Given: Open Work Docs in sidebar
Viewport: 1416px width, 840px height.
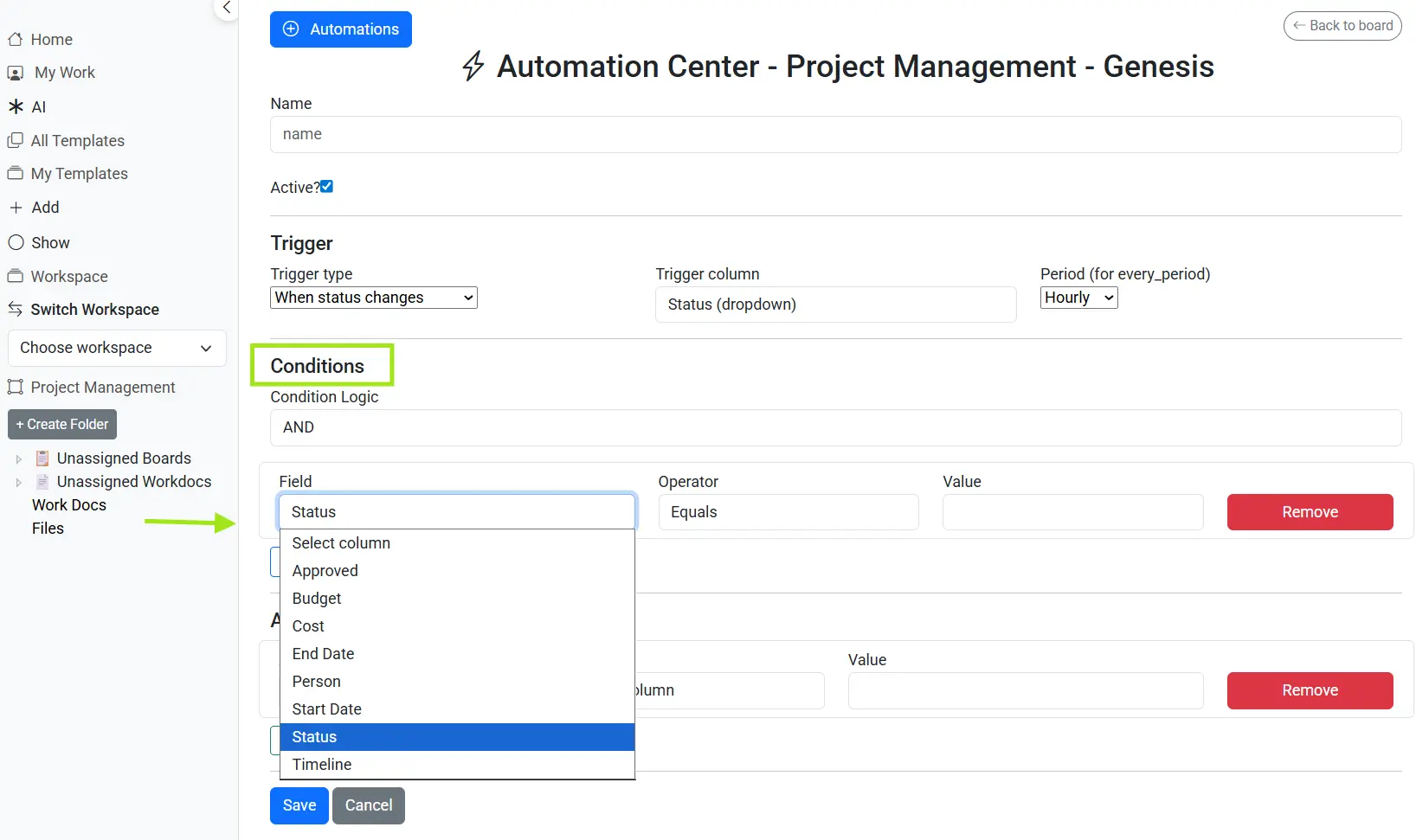Looking at the screenshot, I should pyautogui.click(x=69, y=505).
